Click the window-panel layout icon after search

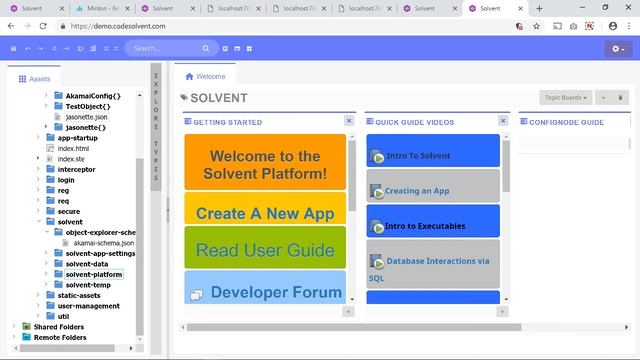point(237,49)
